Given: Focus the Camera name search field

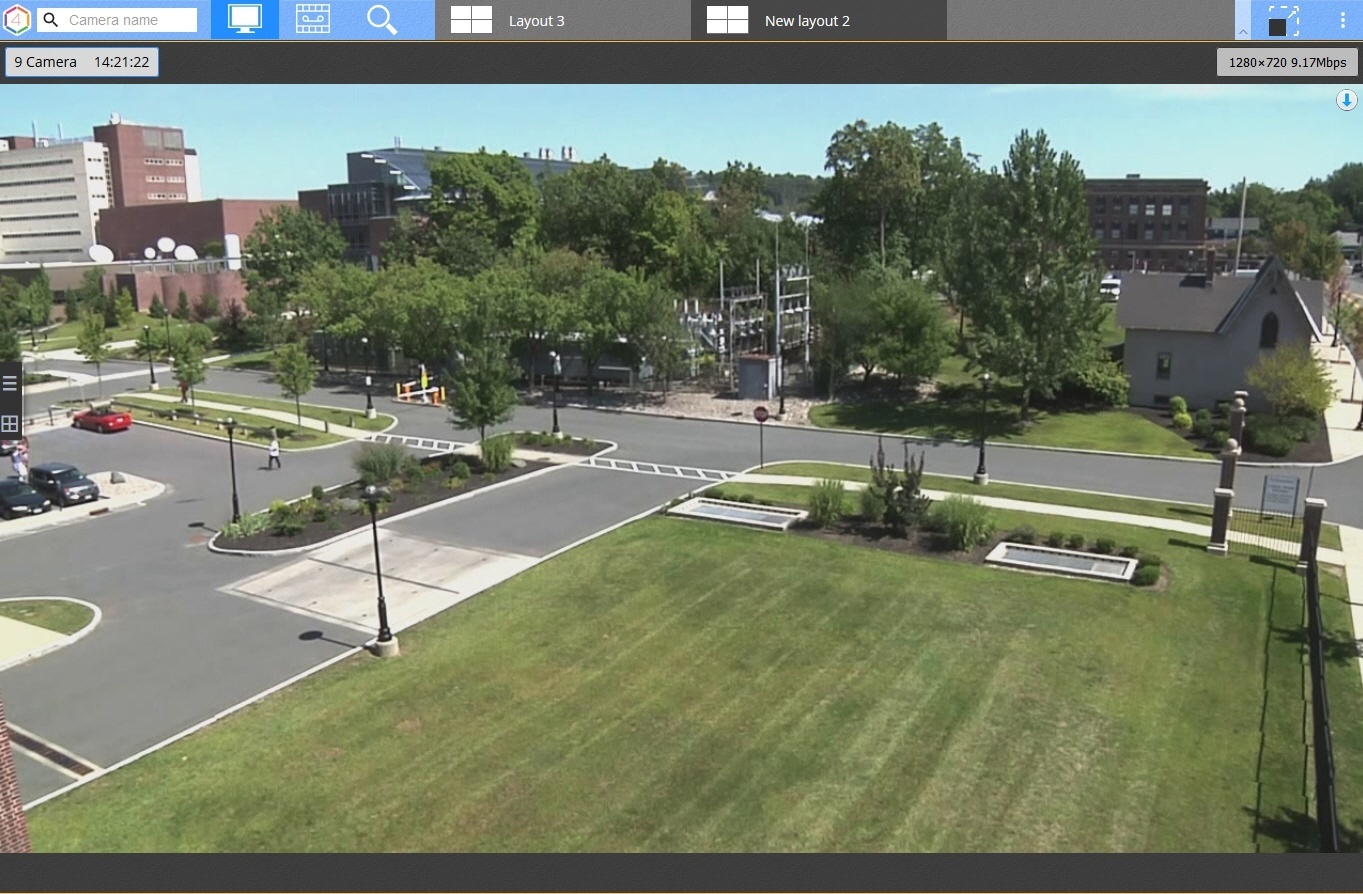Looking at the screenshot, I should (130, 20).
